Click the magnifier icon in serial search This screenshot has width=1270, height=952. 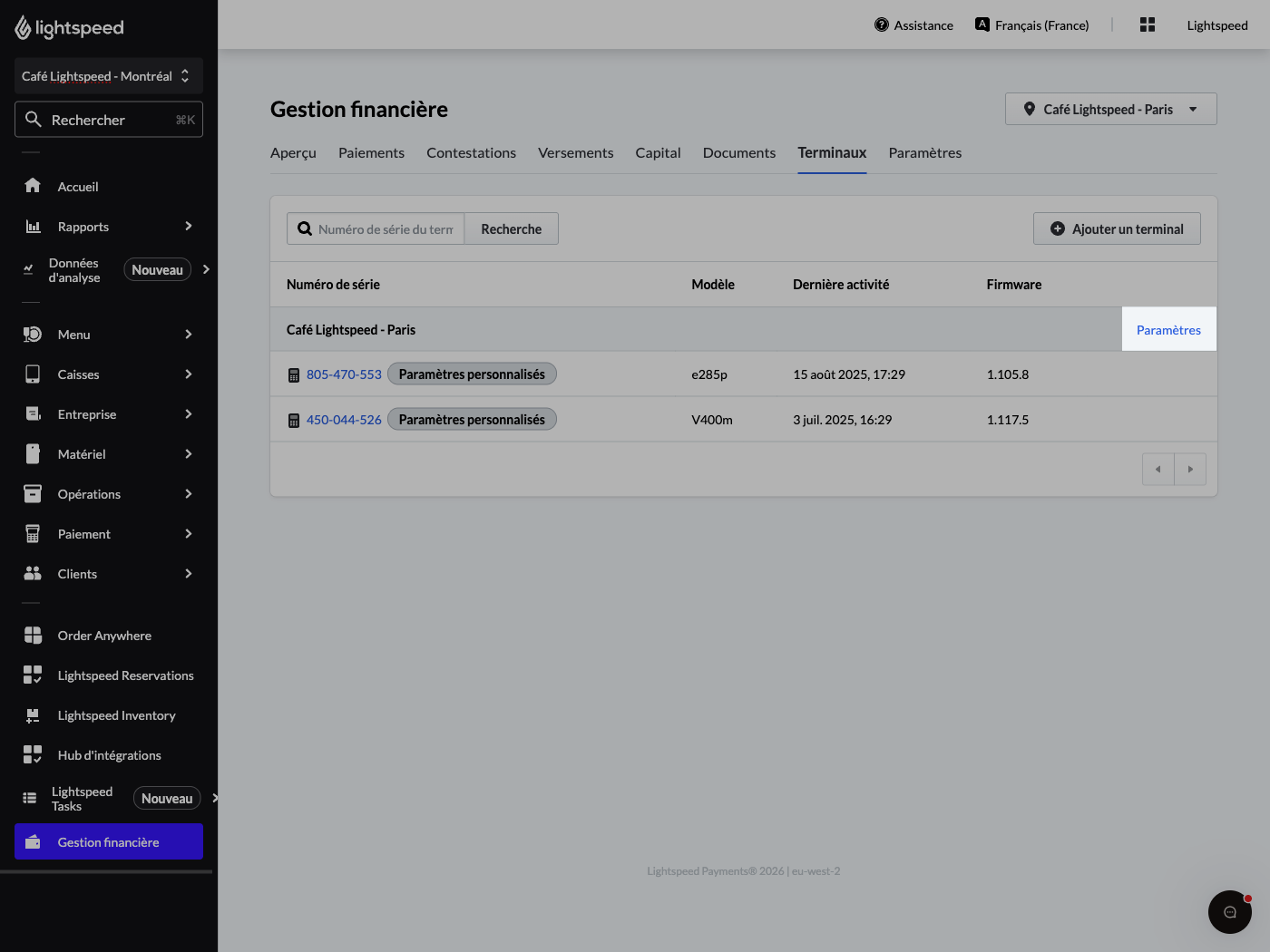click(x=305, y=229)
